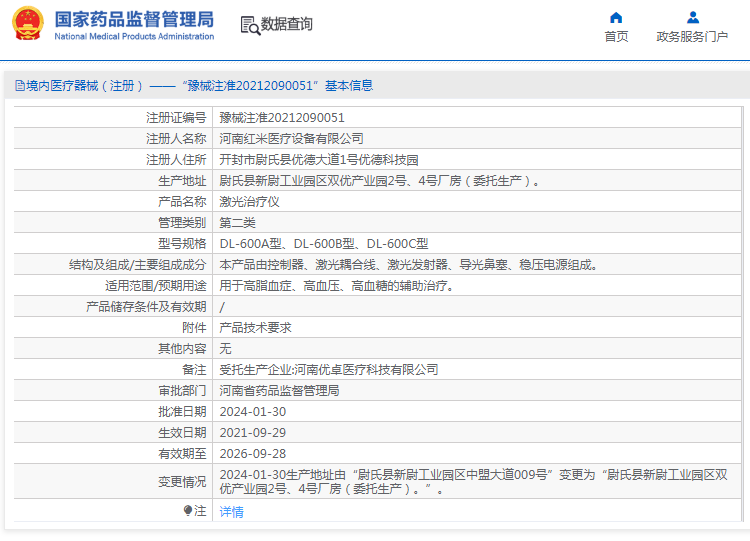The image size is (750, 541).
Task: Select storage condition slash value
Action: (x=222, y=307)
